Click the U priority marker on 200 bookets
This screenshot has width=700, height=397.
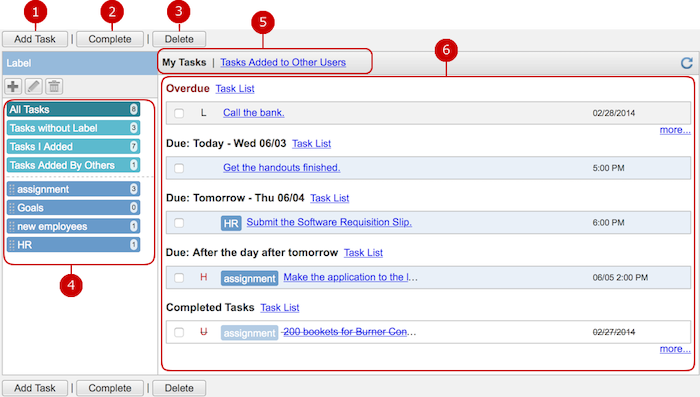204,332
